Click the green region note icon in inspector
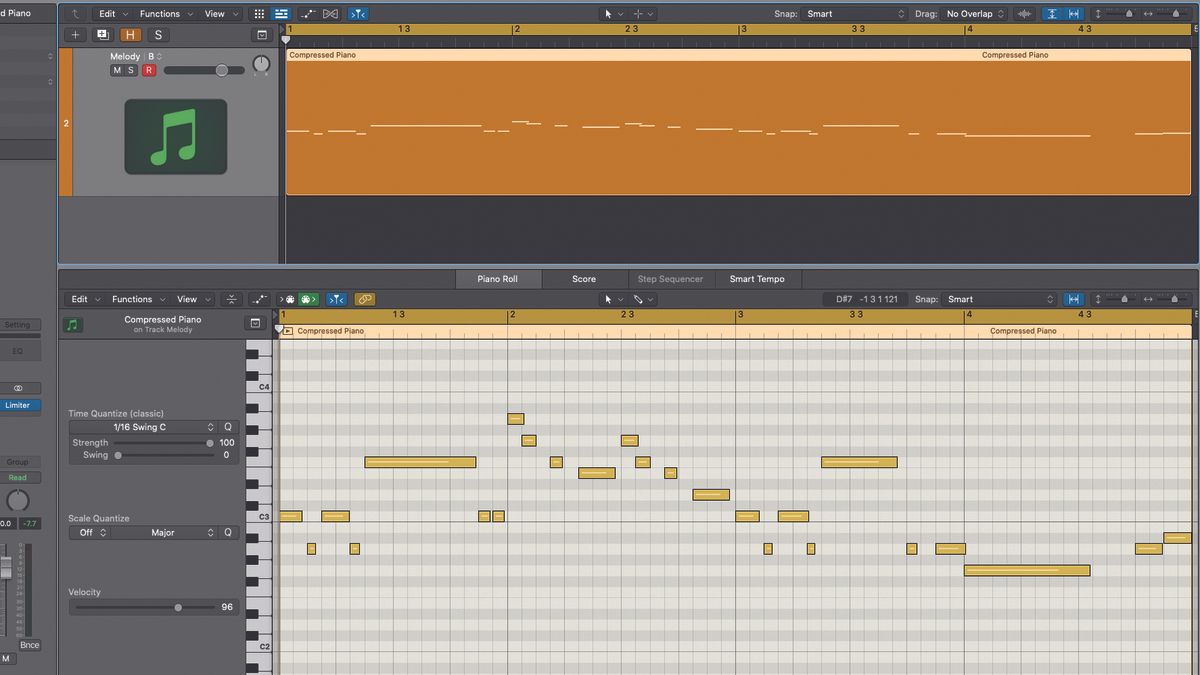 (73, 325)
